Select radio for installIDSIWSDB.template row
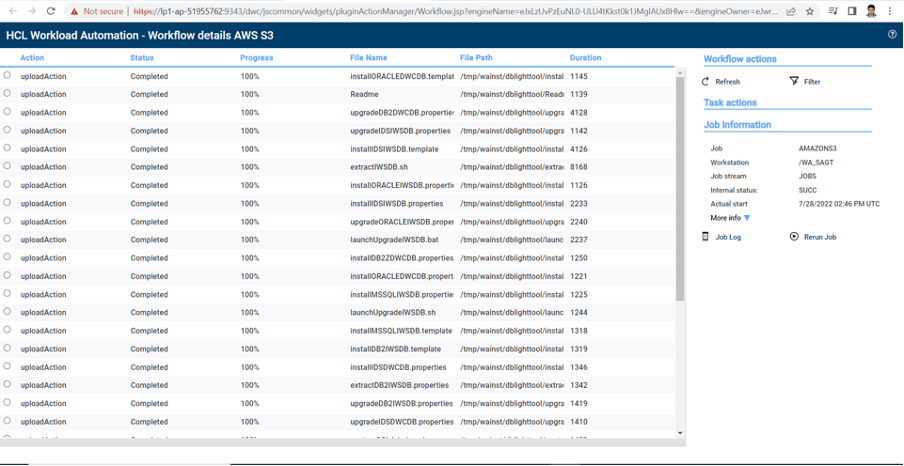 coord(7,148)
